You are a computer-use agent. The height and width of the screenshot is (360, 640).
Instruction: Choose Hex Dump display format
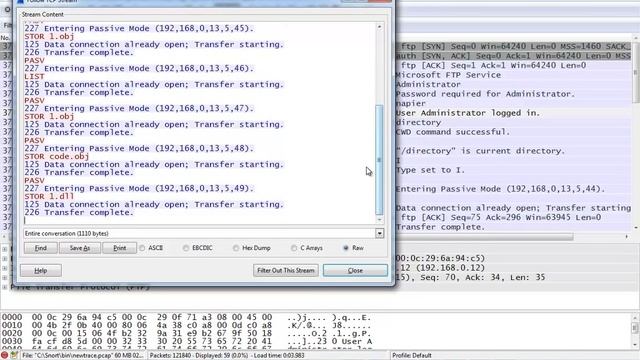click(236, 248)
